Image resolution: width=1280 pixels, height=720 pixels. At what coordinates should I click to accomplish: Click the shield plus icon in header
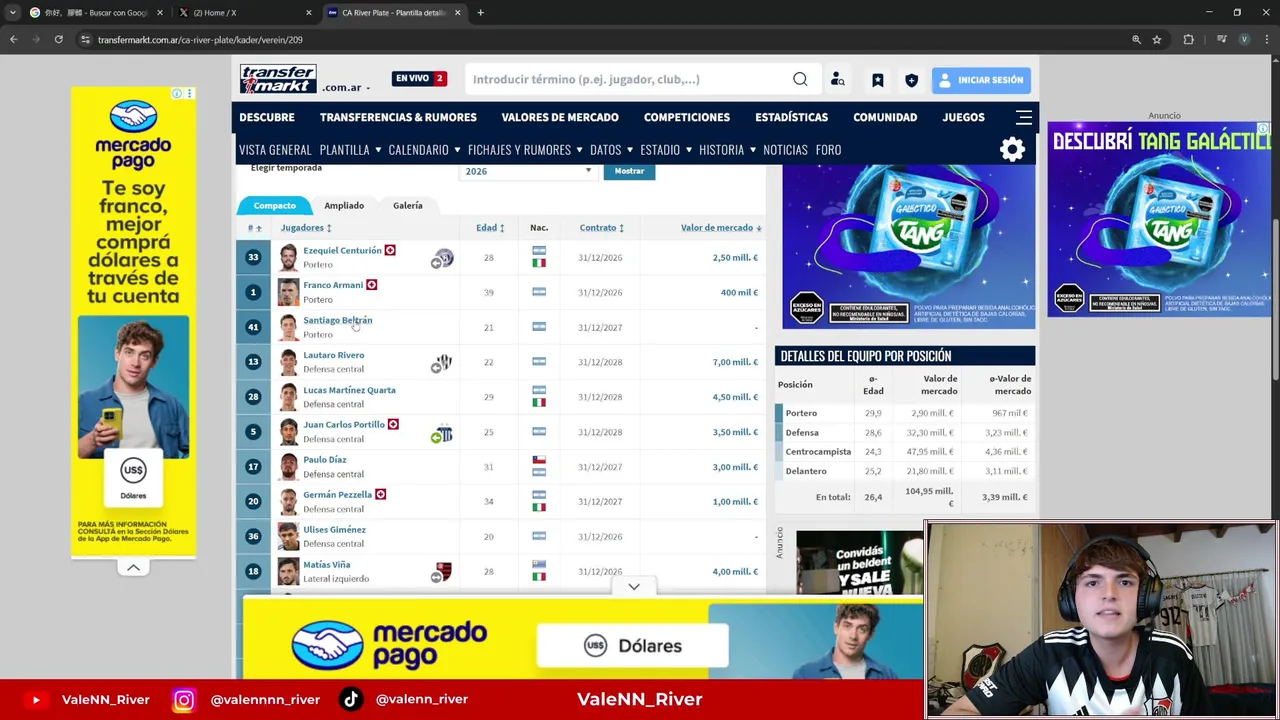coord(911,80)
